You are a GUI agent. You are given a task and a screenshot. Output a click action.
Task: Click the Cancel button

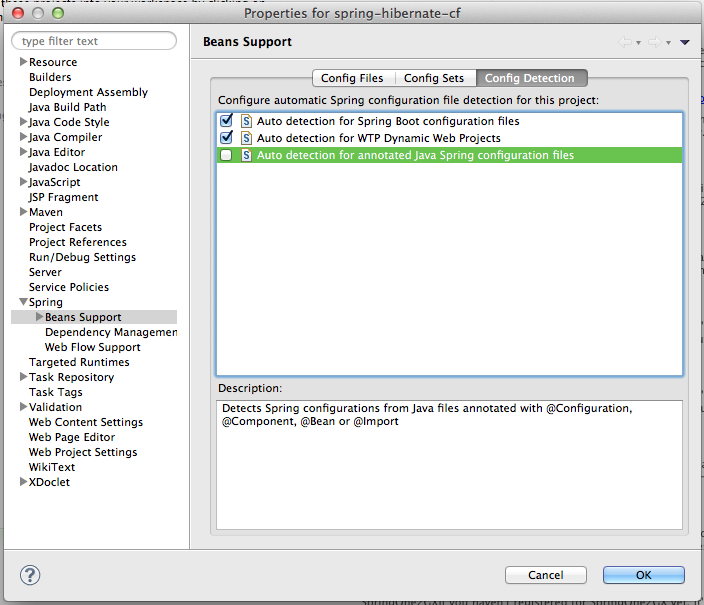pos(545,575)
